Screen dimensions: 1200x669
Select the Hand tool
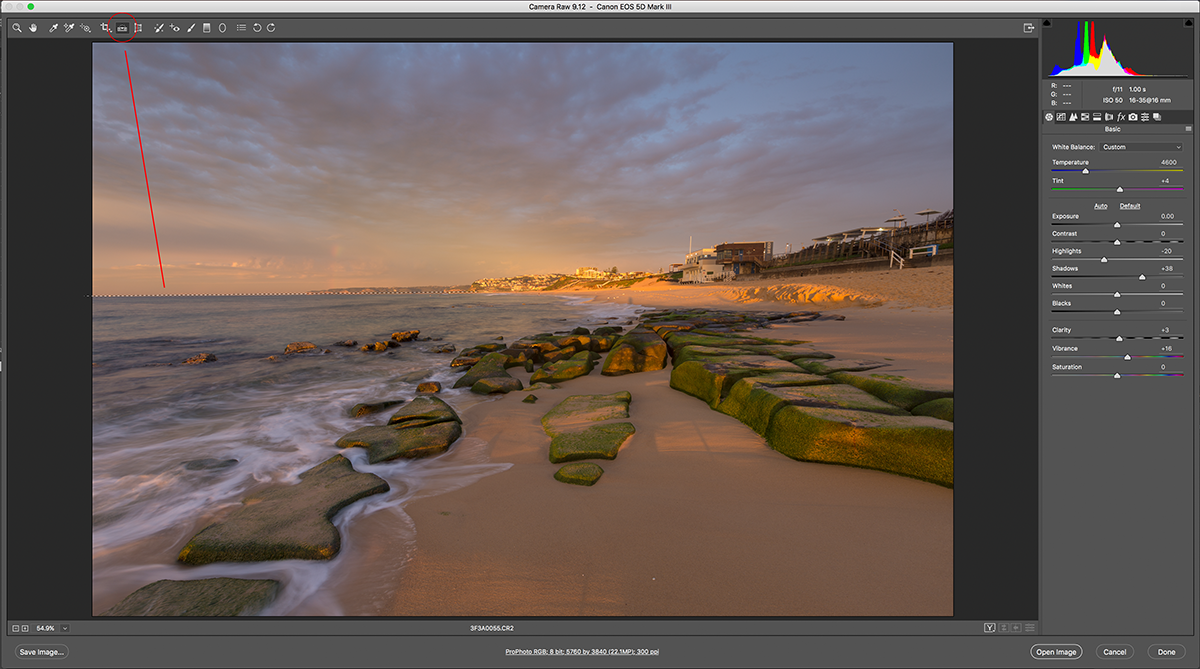pos(33,28)
